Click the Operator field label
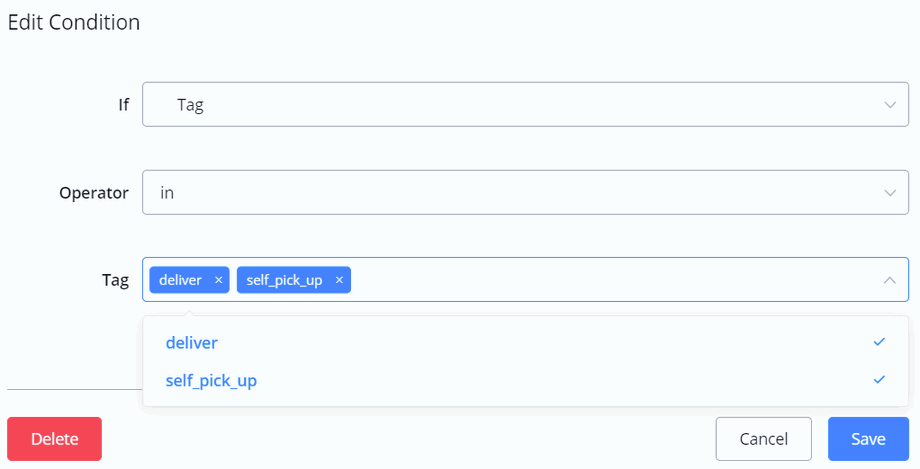This screenshot has width=920, height=469. (x=94, y=193)
